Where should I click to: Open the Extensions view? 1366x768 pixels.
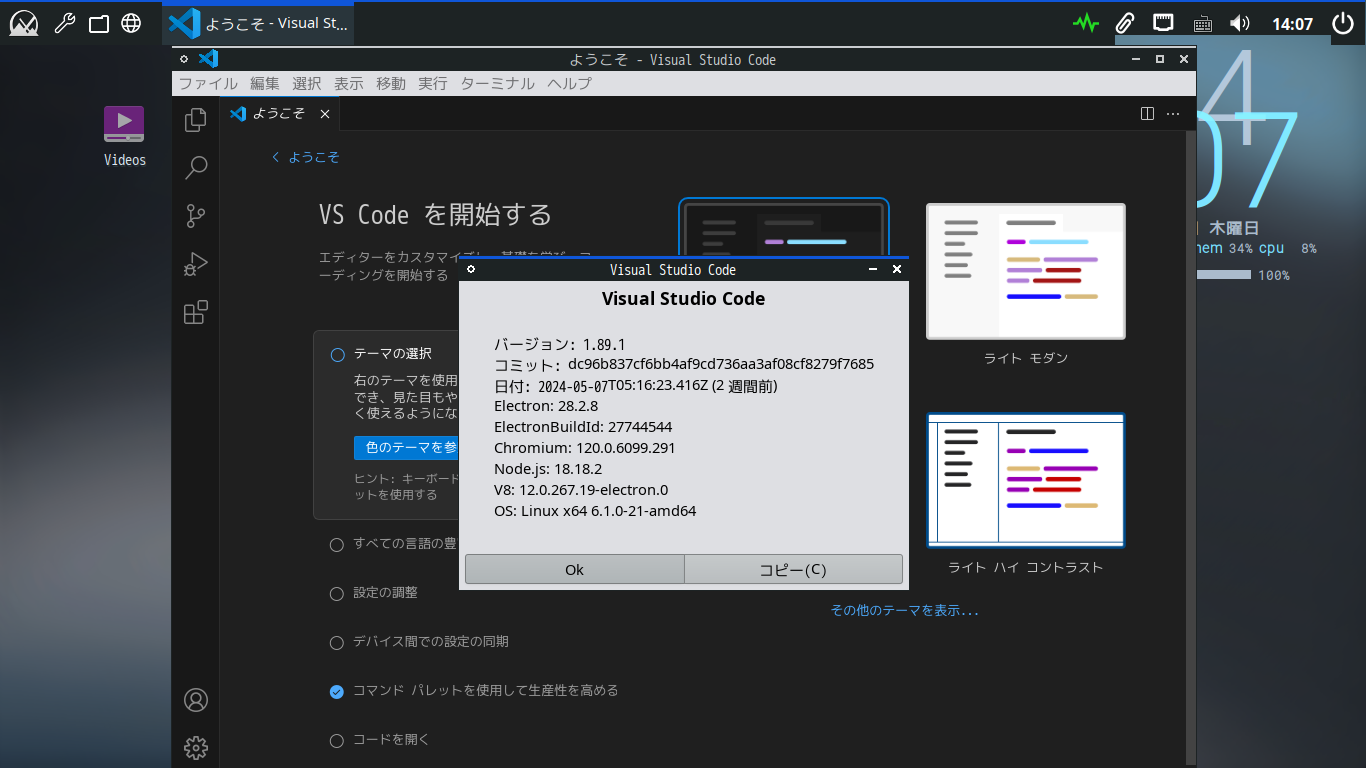(196, 312)
